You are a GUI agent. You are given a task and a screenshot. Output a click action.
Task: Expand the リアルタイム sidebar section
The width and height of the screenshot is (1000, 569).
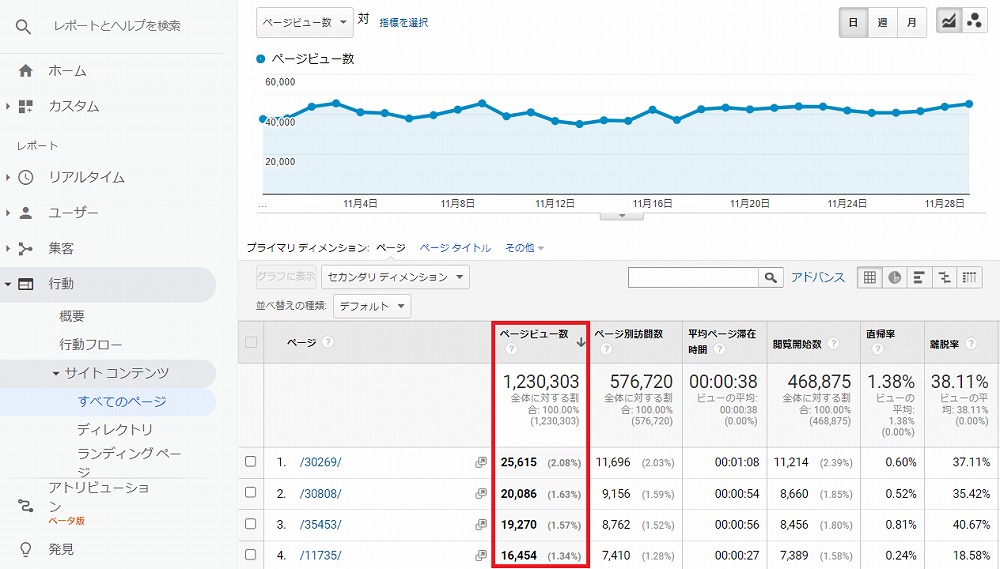[8, 177]
